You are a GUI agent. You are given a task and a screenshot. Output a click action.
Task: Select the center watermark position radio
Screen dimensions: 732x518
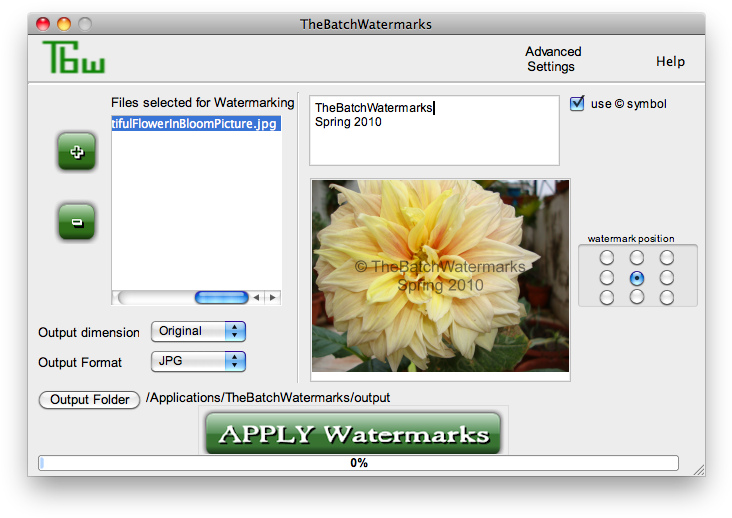[x=637, y=278]
